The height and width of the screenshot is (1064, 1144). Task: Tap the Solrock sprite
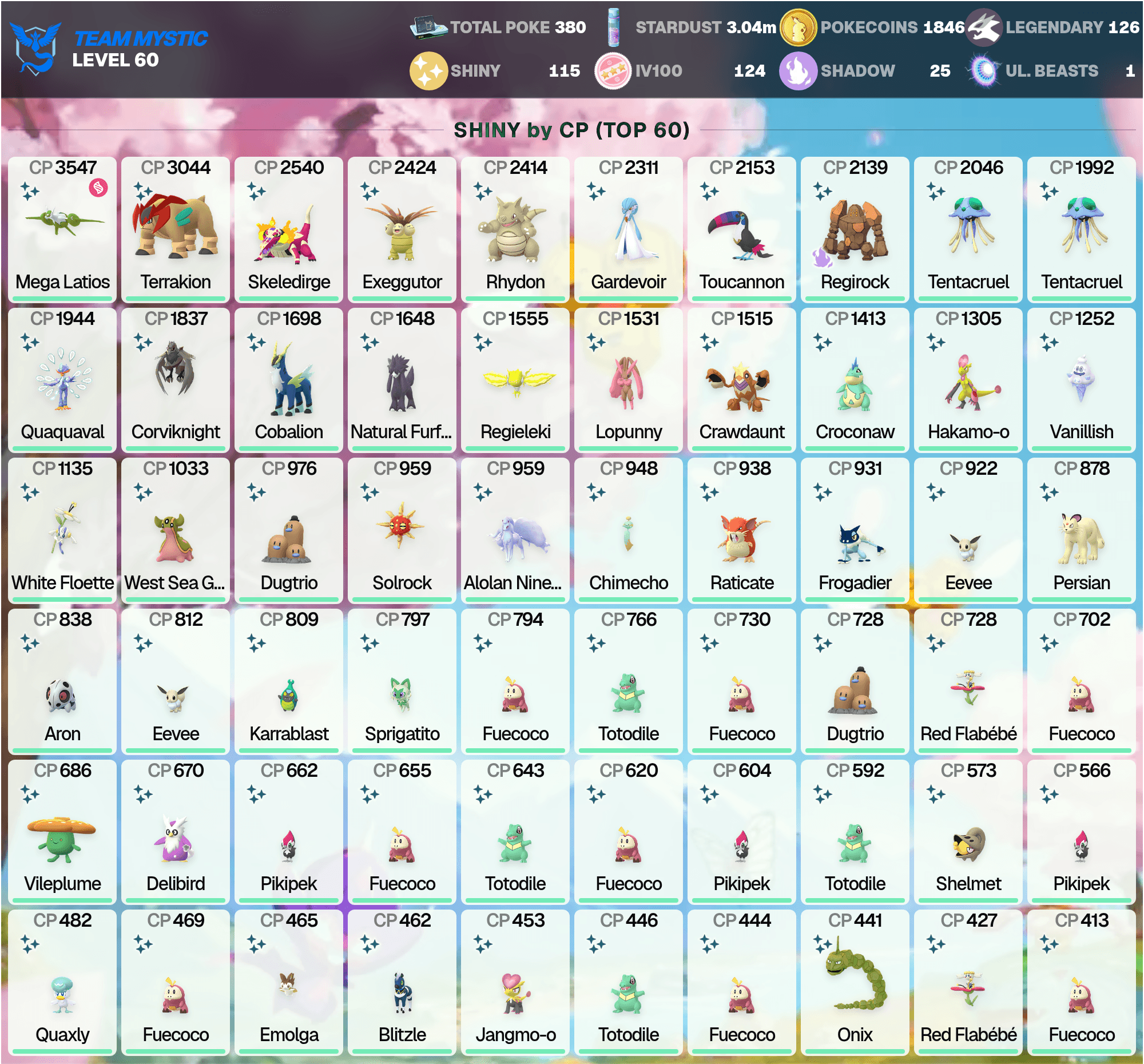pyautogui.click(x=400, y=525)
